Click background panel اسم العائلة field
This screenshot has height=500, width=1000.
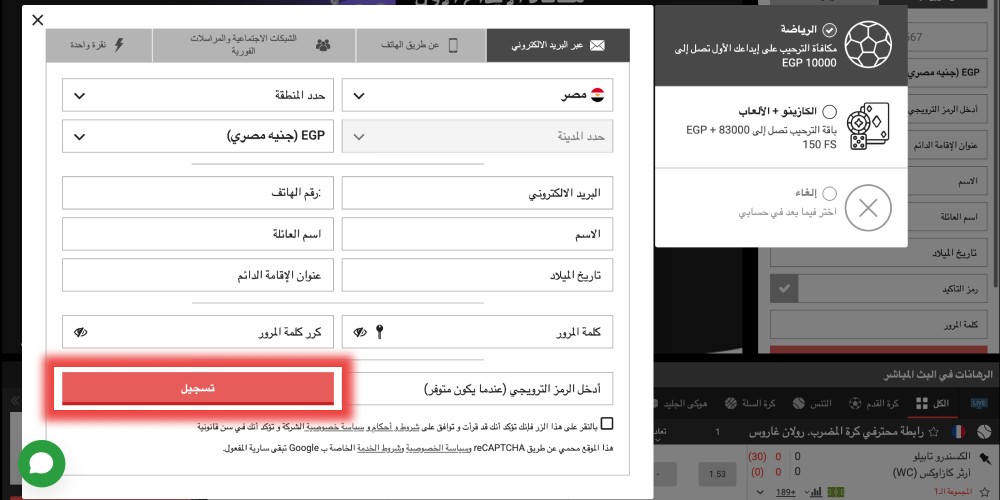click(947, 217)
